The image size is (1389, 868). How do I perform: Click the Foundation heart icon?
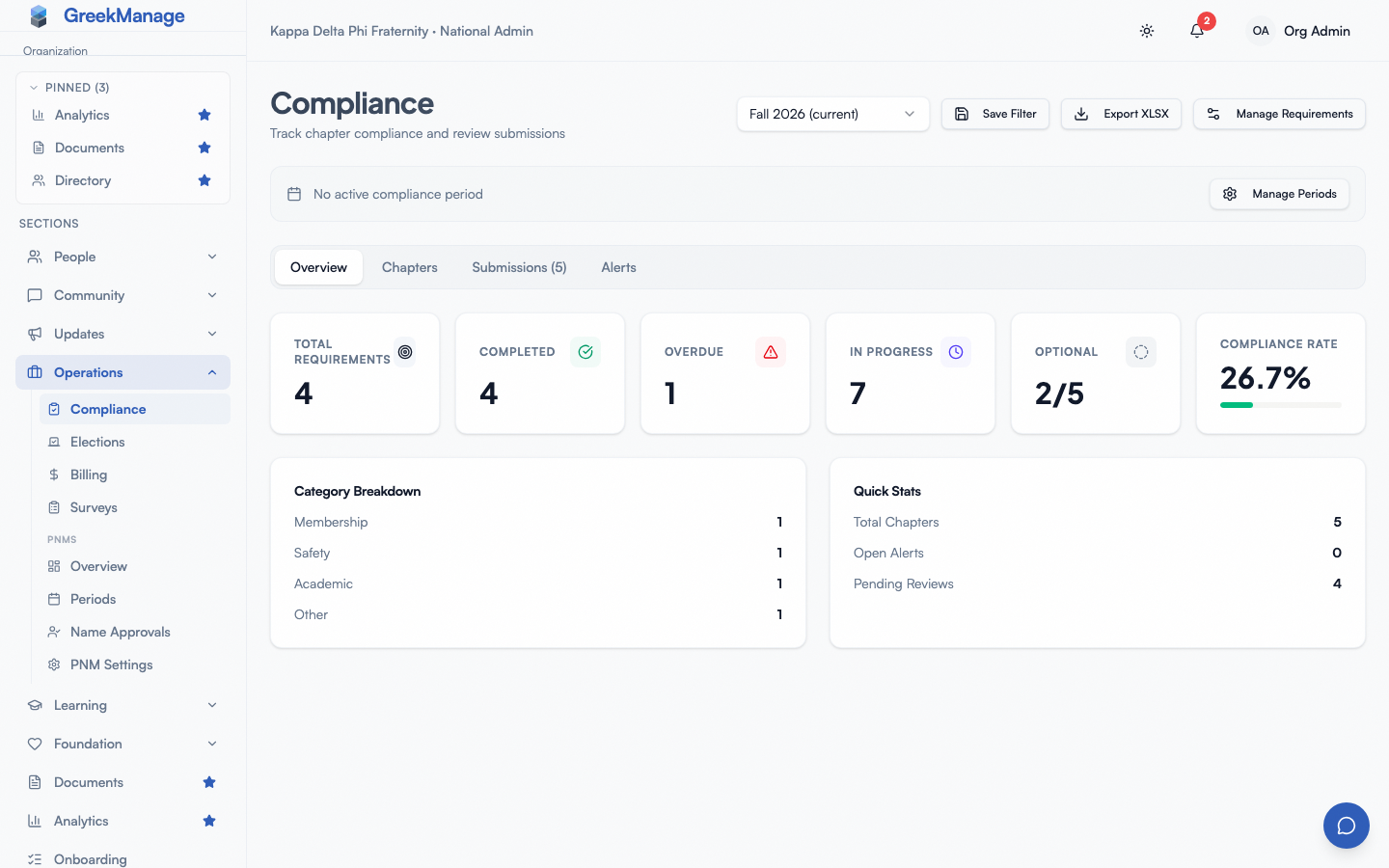point(35,744)
